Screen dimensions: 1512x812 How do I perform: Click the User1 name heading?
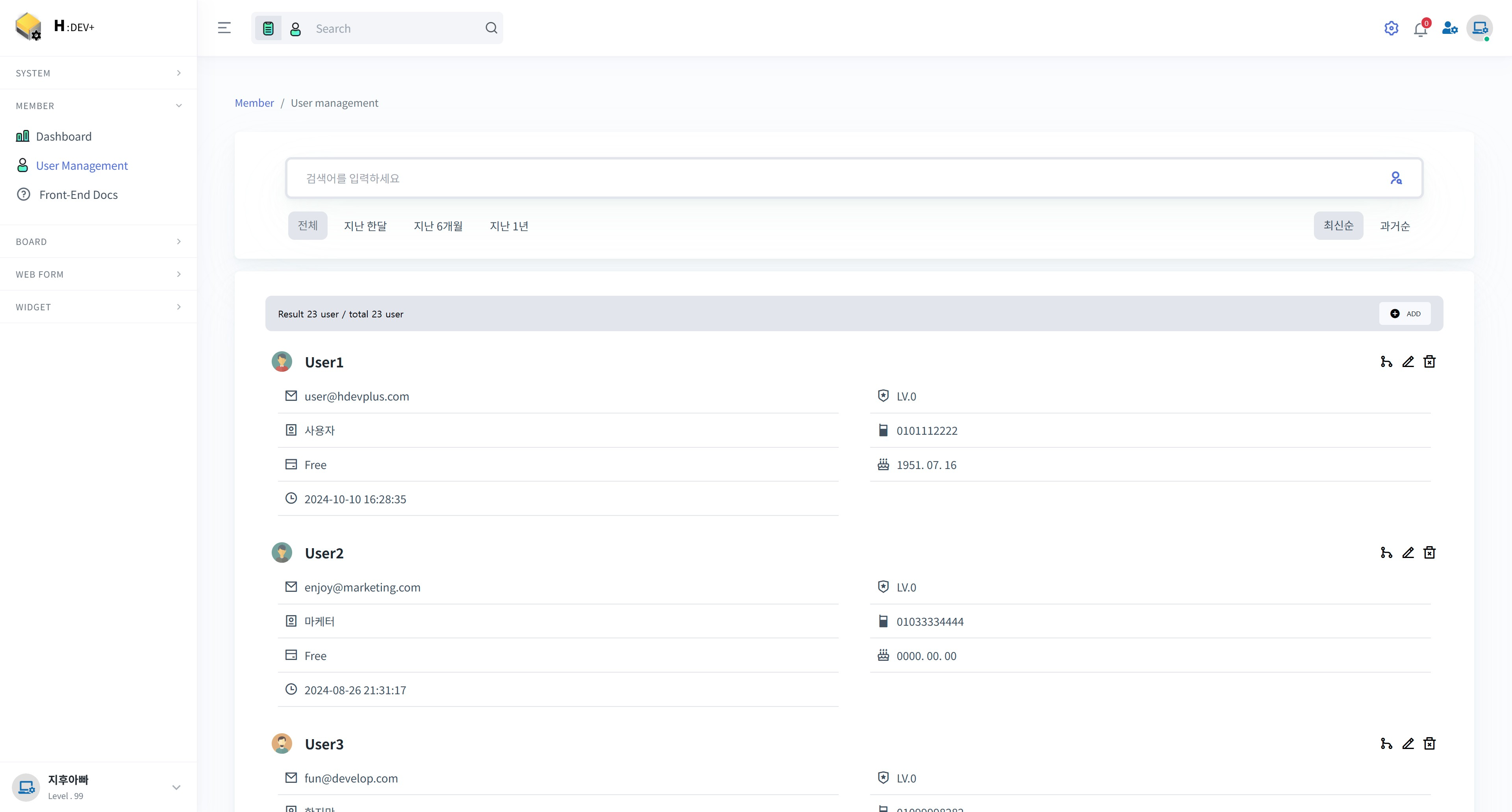pos(324,362)
